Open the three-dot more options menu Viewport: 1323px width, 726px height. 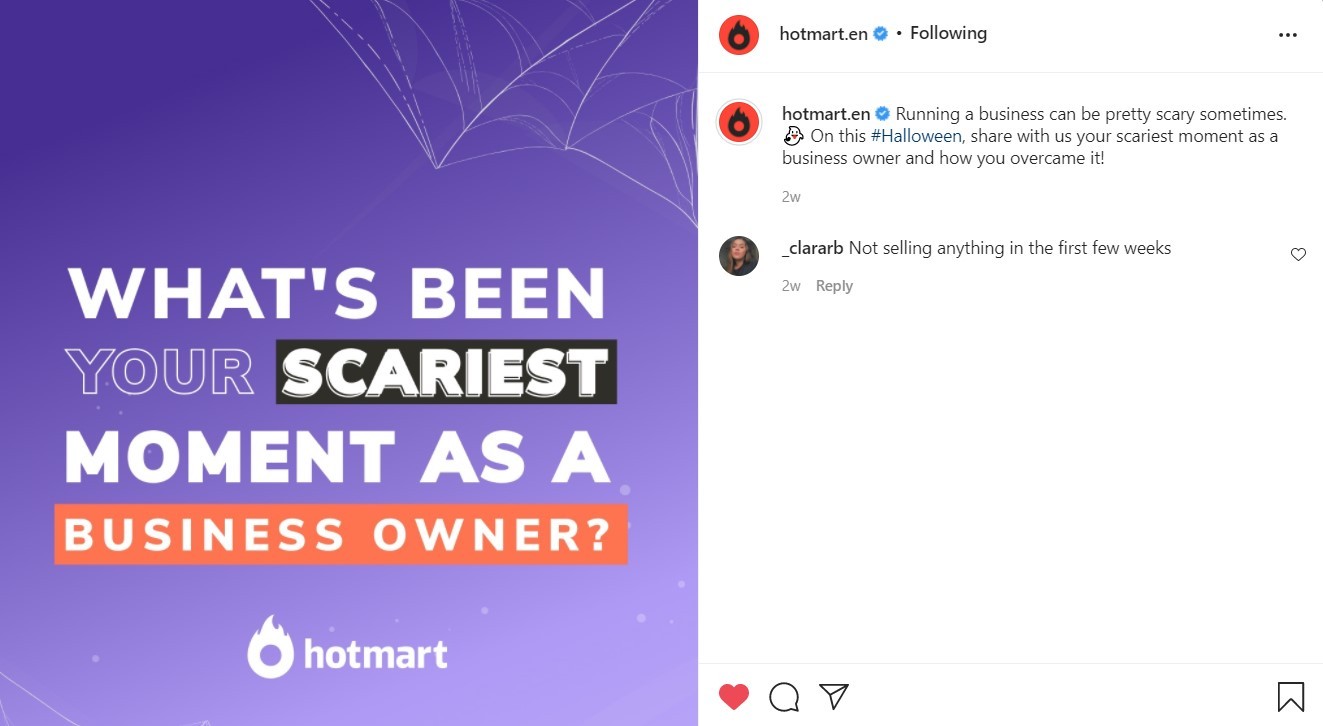point(1287,35)
